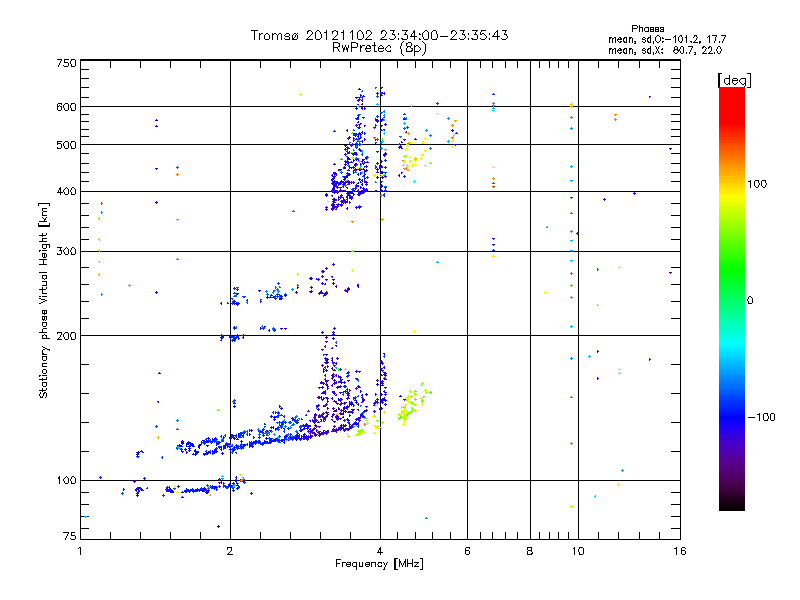
Task: Click the x-axis '16' tick label
Action: click(x=680, y=551)
